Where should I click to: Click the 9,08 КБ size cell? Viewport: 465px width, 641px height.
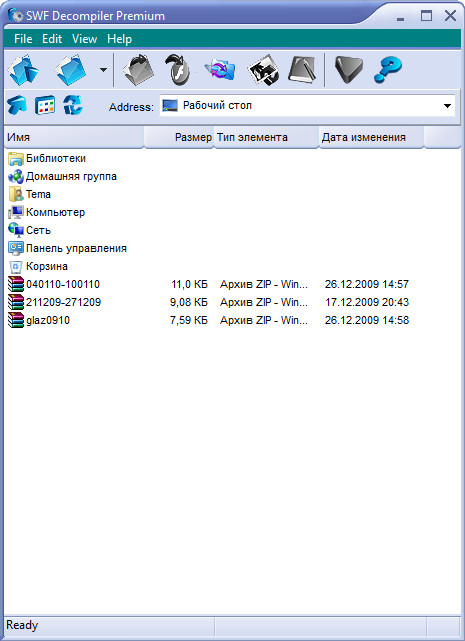[189, 302]
